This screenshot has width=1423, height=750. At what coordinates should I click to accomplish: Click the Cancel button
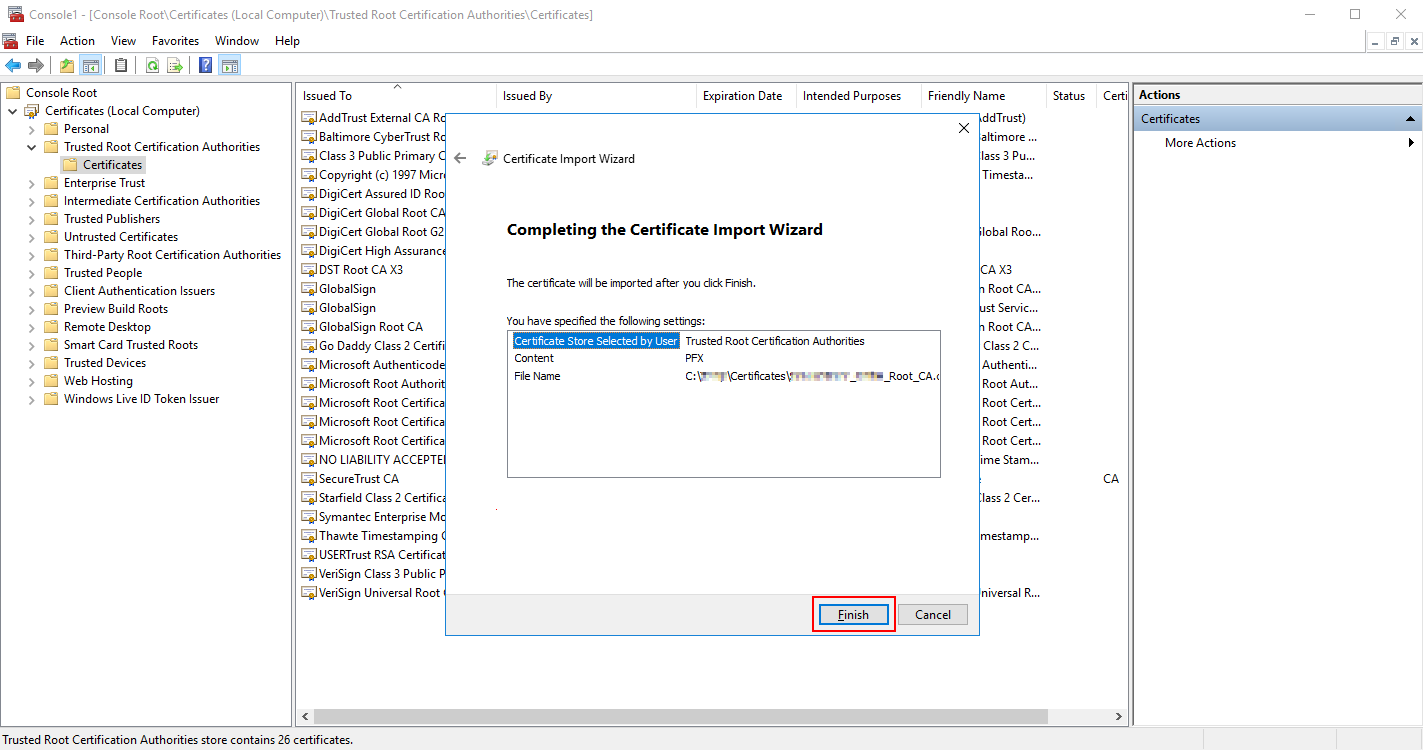point(932,614)
